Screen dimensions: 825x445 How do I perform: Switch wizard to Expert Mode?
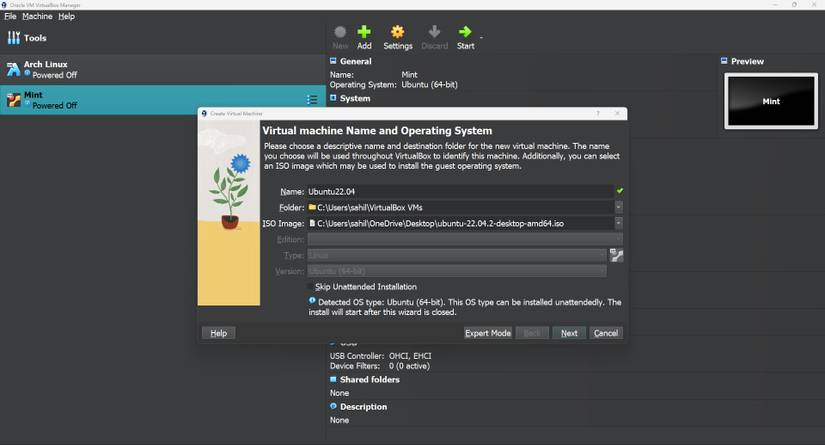488,333
